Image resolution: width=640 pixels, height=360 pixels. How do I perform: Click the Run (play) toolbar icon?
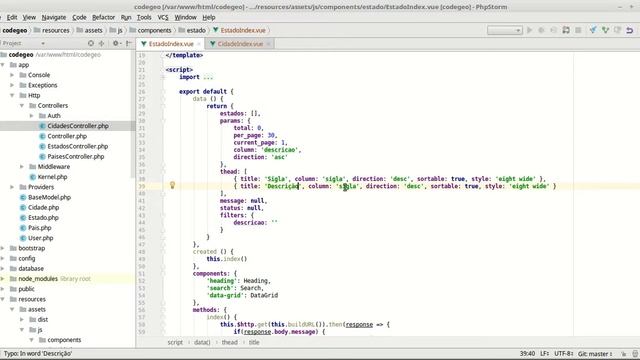529,30
